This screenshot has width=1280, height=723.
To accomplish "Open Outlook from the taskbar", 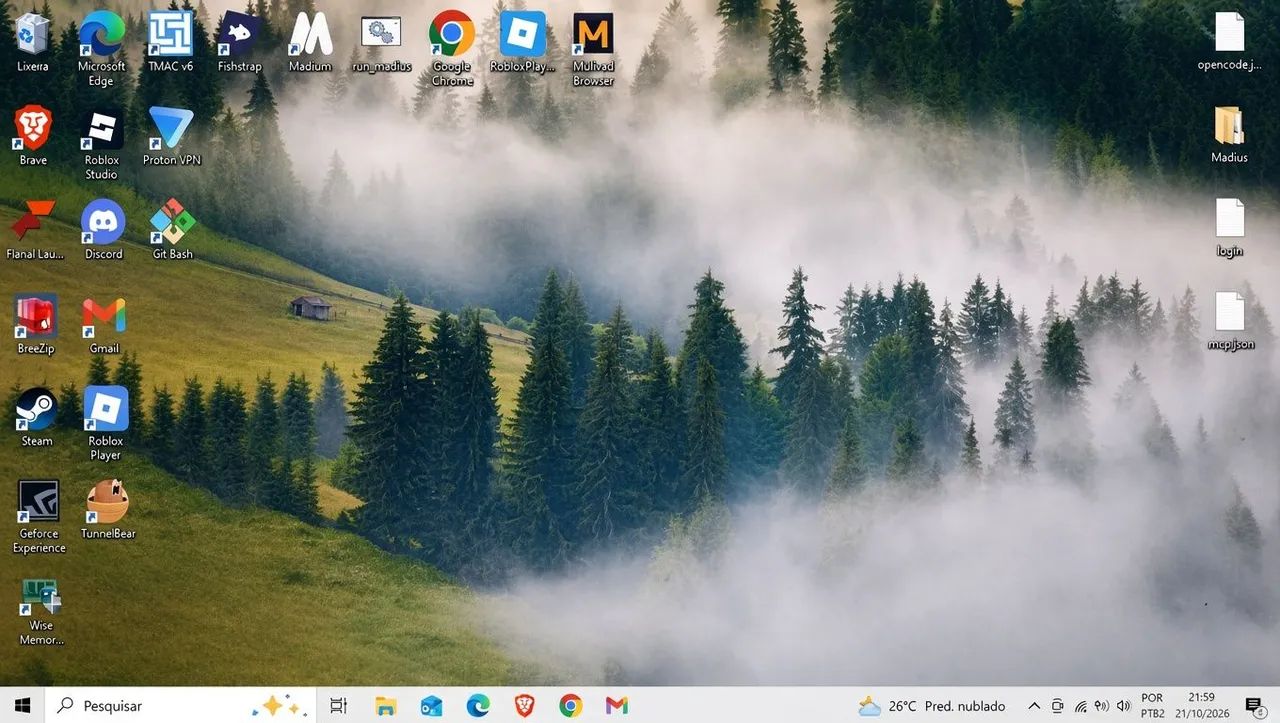I will point(432,705).
